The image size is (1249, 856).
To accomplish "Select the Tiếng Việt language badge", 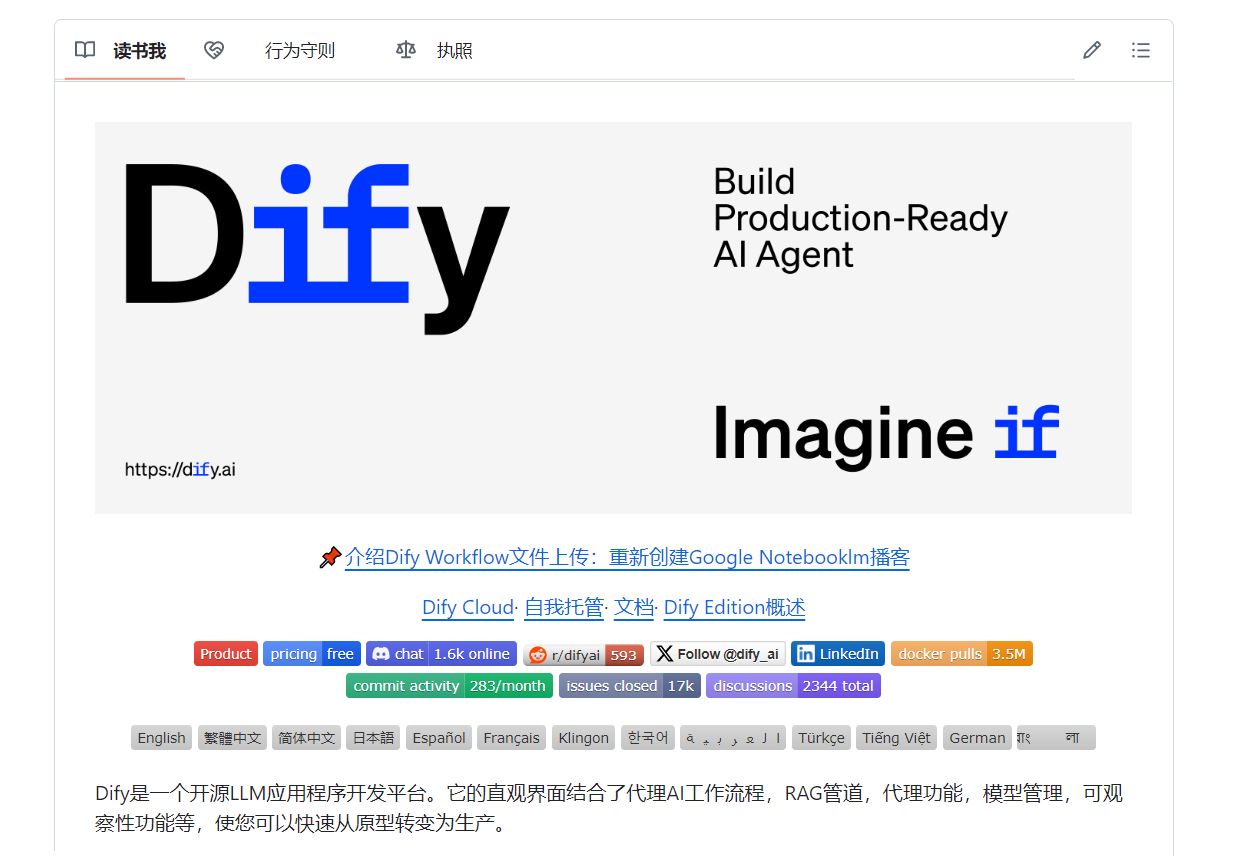I will 896,738.
